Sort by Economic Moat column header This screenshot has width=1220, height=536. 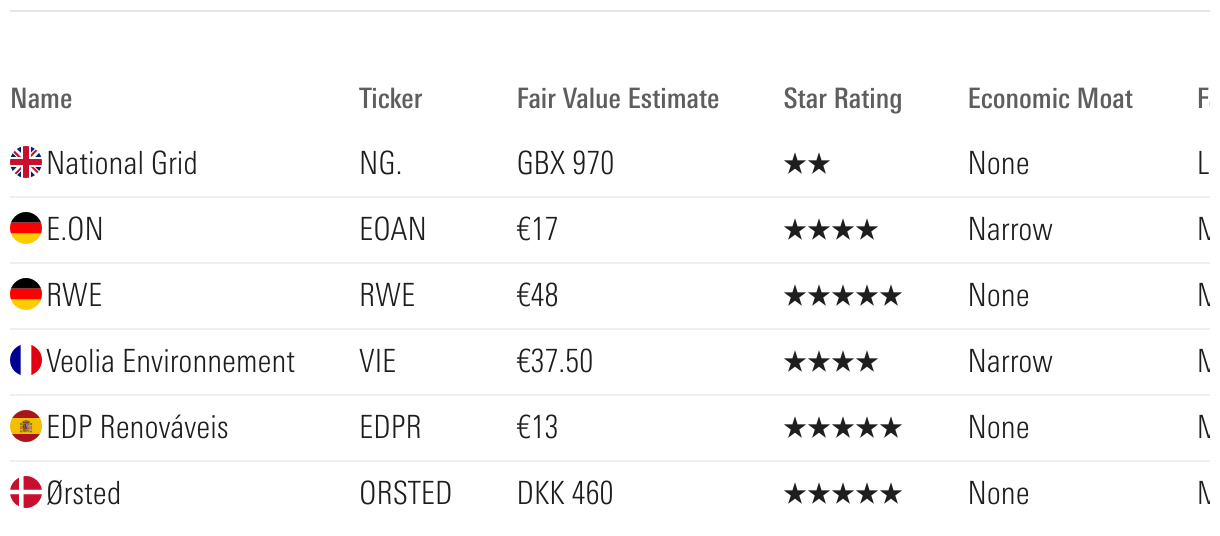point(1050,99)
